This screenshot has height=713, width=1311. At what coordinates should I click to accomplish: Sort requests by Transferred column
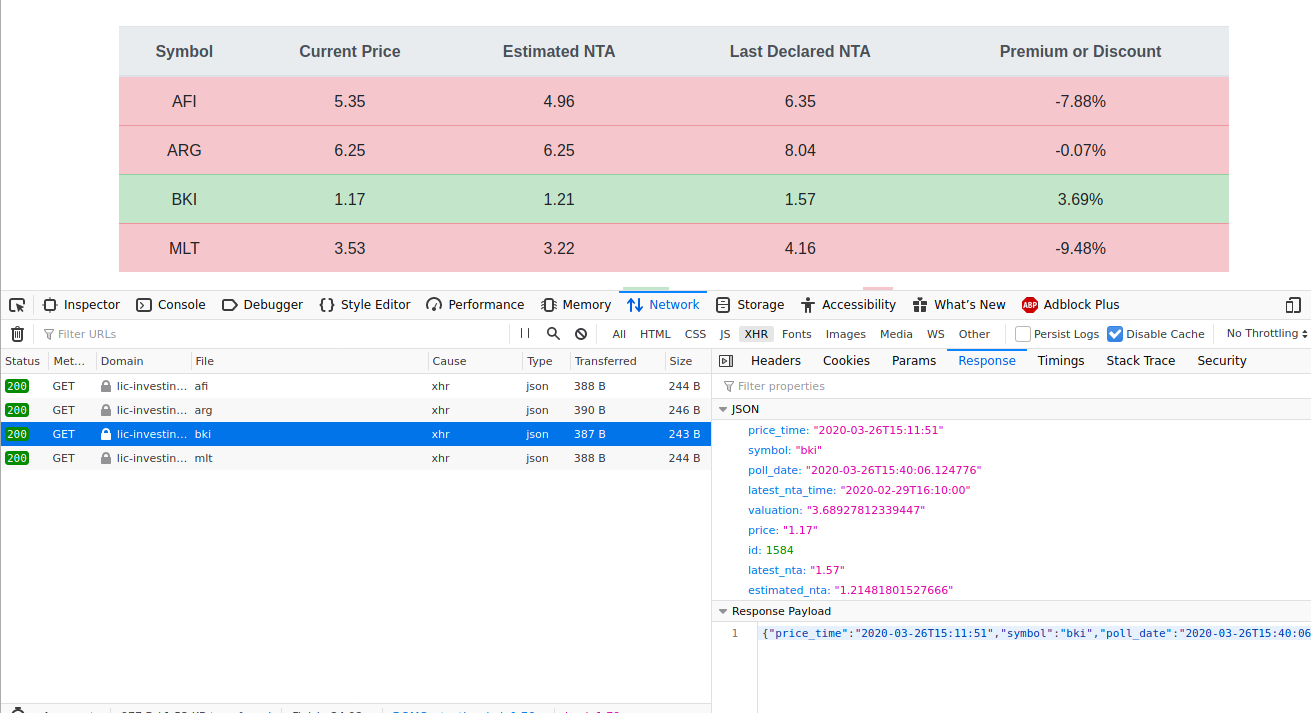pyautogui.click(x=605, y=361)
